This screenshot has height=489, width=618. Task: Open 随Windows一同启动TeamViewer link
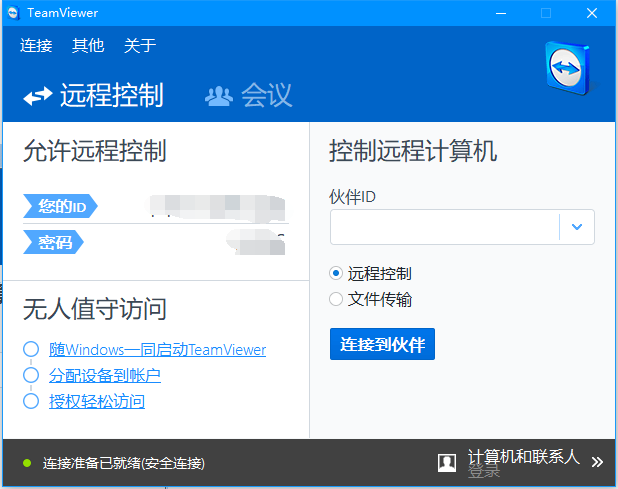click(157, 350)
